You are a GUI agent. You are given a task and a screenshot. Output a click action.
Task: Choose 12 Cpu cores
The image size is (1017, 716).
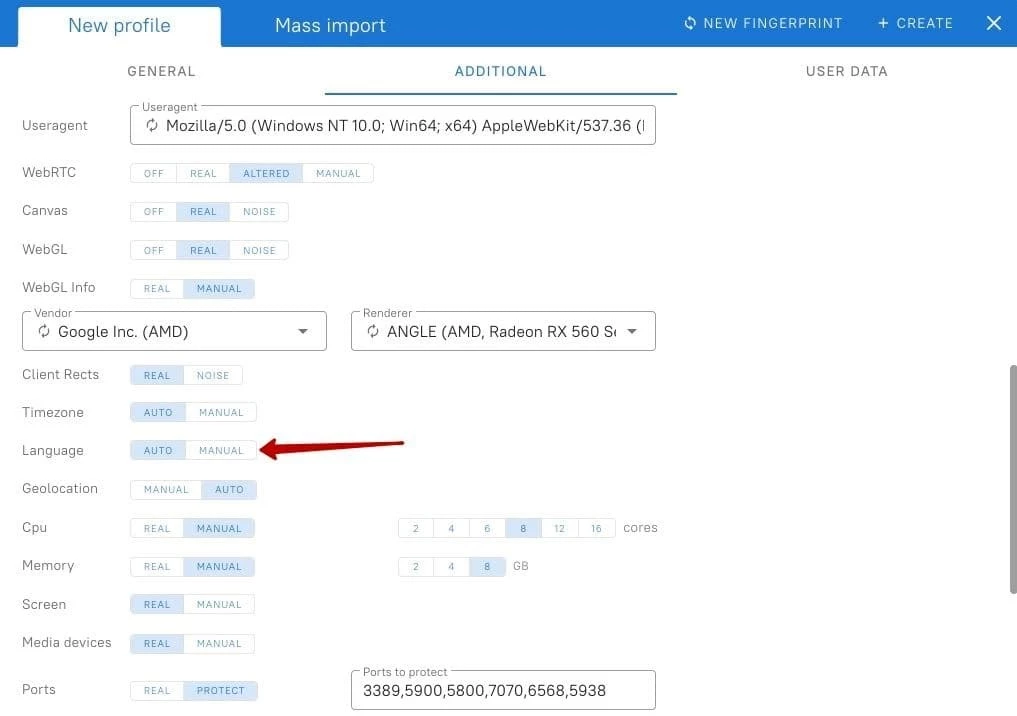coord(559,529)
